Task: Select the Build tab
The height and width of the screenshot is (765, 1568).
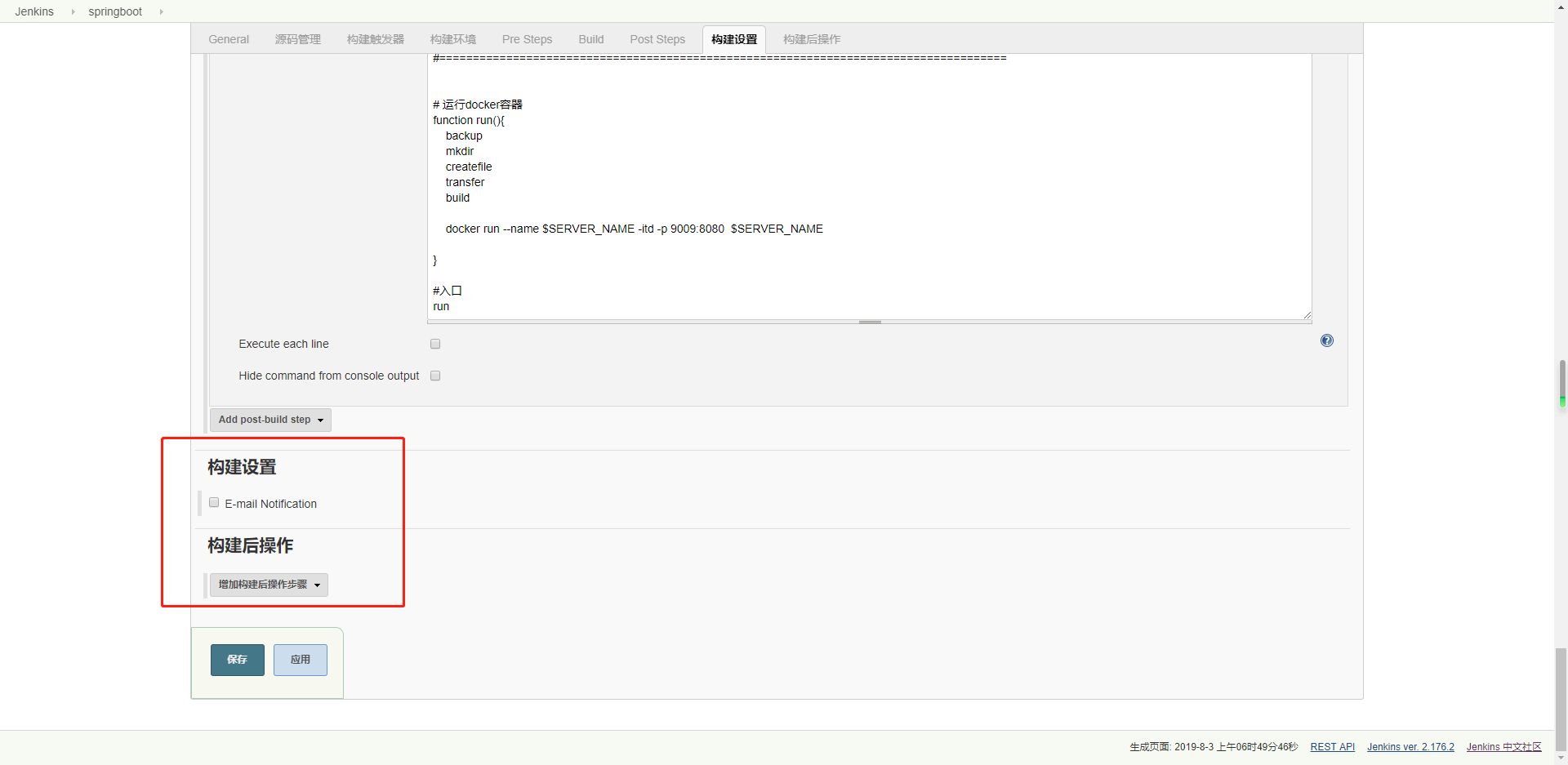Action: (x=591, y=39)
